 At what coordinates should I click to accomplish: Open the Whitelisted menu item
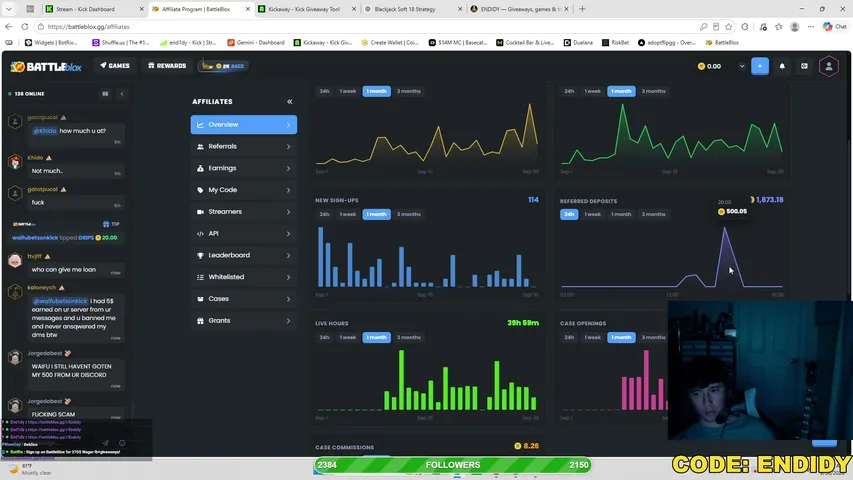point(244,277)
